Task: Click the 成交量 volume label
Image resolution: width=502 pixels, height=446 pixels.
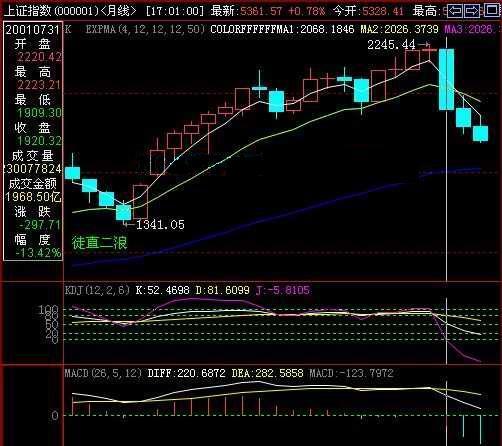Action: tap(32, 156)
